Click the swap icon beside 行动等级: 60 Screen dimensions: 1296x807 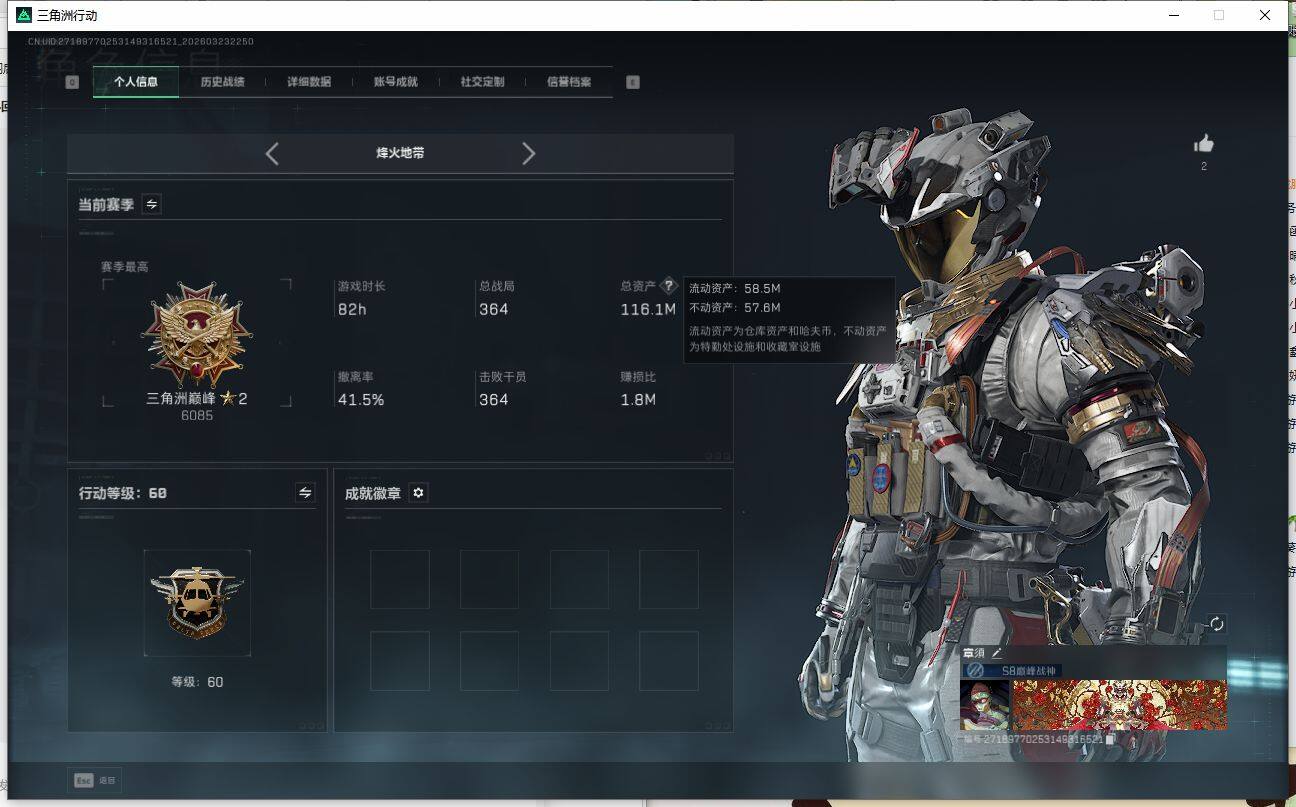tap(305, 492)
